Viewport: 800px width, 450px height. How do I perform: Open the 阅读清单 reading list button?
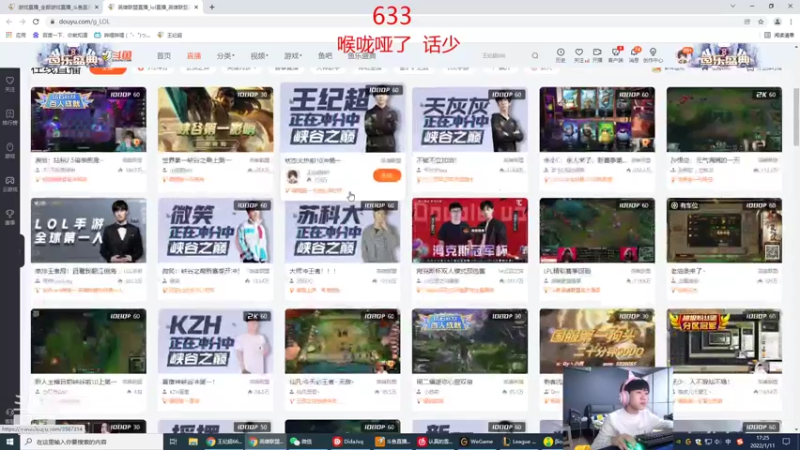[780, 35]
